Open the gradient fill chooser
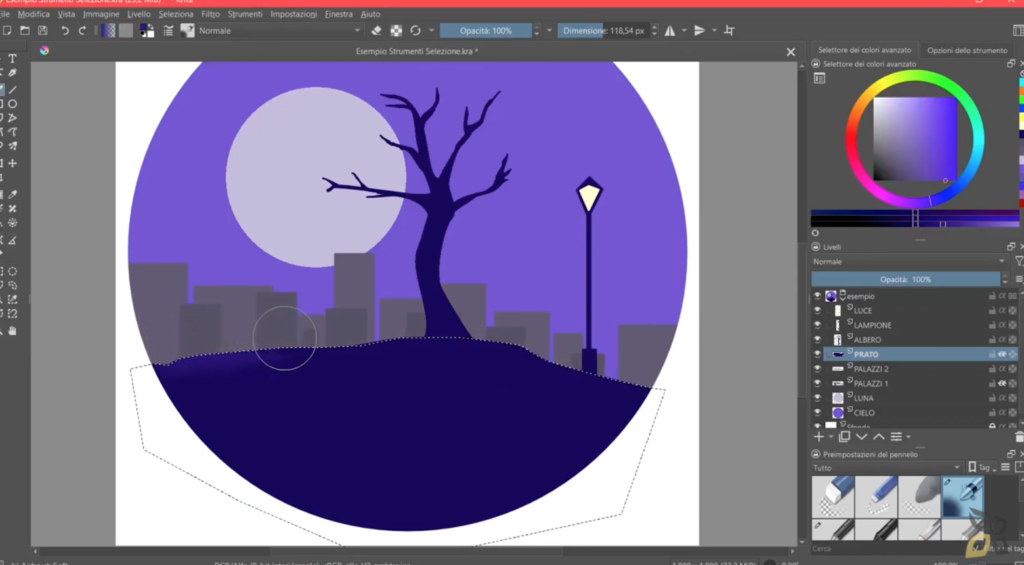Image resolution: width=1024 pixels, height=565 pixels. [x=108, y=31]
